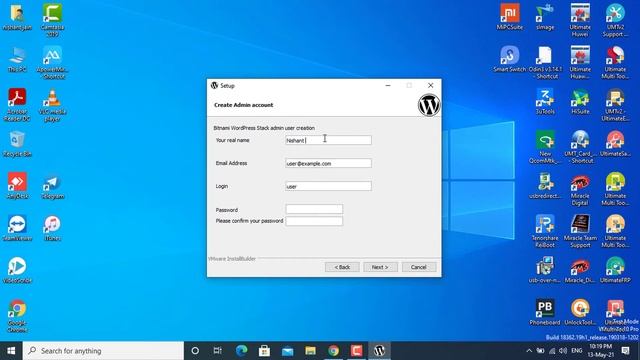640x360 pixels.
Task: Select the Miracle Digital desktop icon
Action: click(580, 189)
